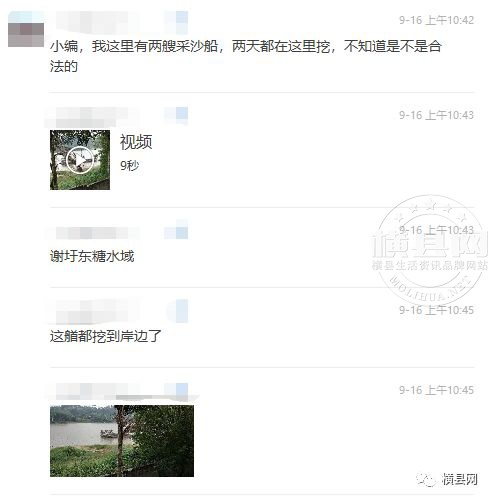Click the 9-16 上午10:42 timestamp
Image resolution: width=493 pixels, height=501 pixels.
tap(436, 20)
